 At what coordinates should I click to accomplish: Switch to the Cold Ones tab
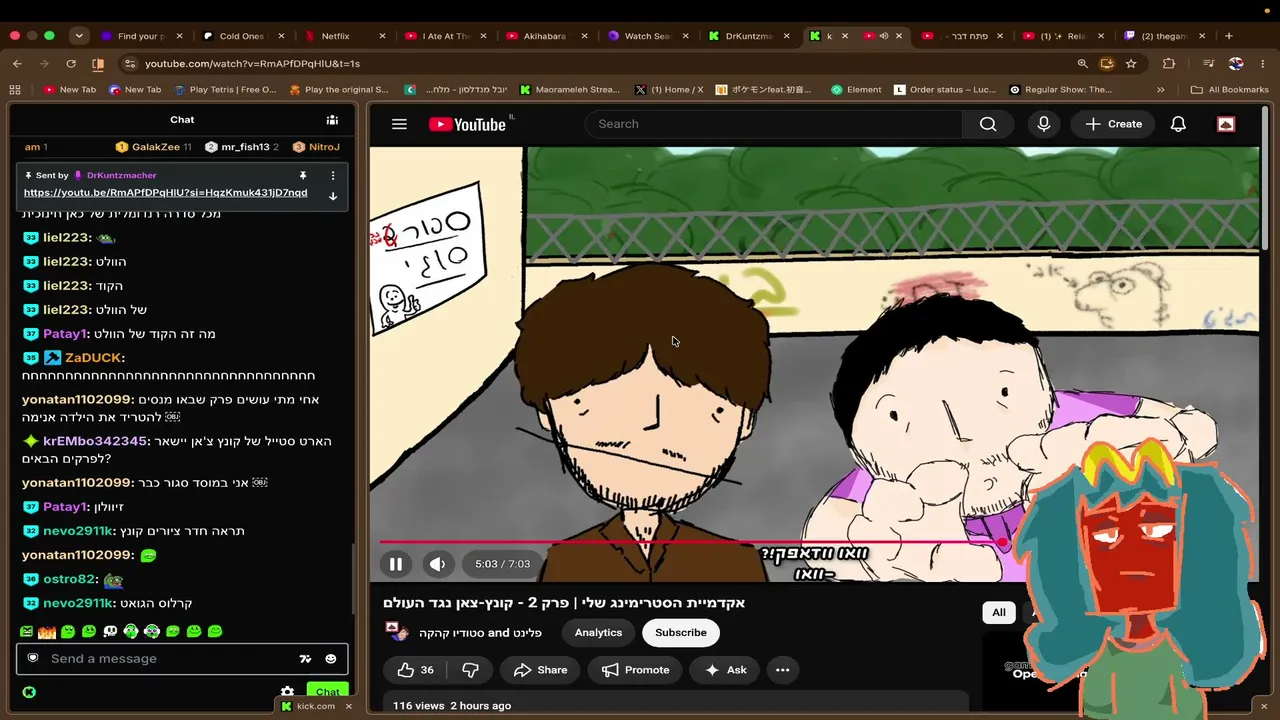[x=243, y=36]
